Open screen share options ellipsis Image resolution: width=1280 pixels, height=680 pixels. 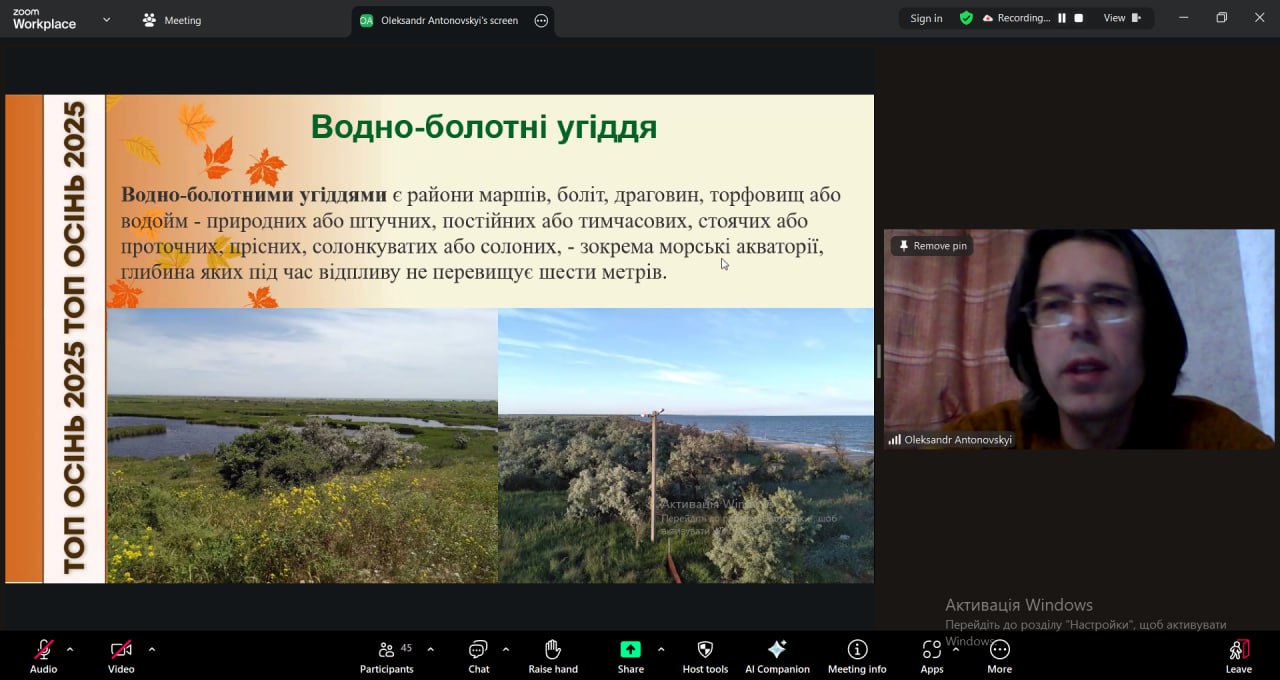541,20
